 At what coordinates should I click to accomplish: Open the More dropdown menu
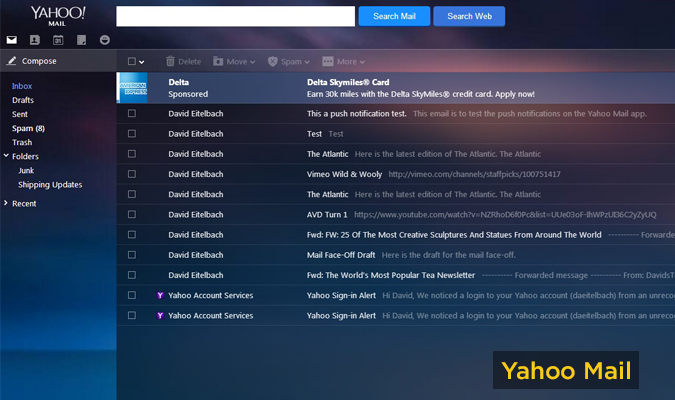(x=362, y=62)
